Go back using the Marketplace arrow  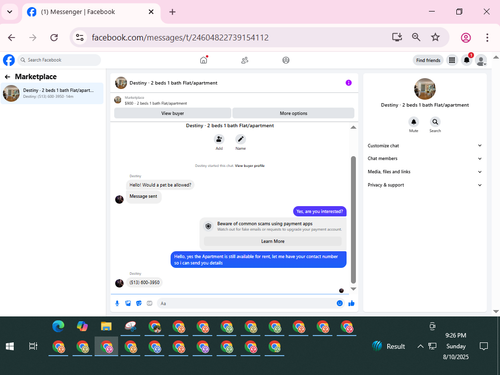7,77
